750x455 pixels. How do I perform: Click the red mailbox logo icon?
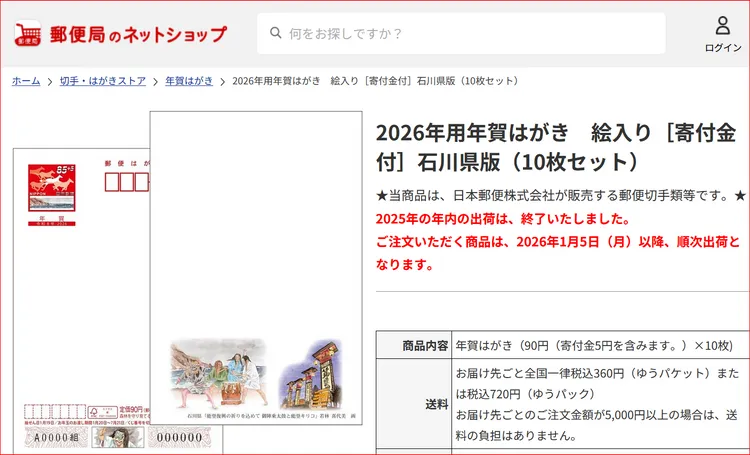(x=28, y=34)
